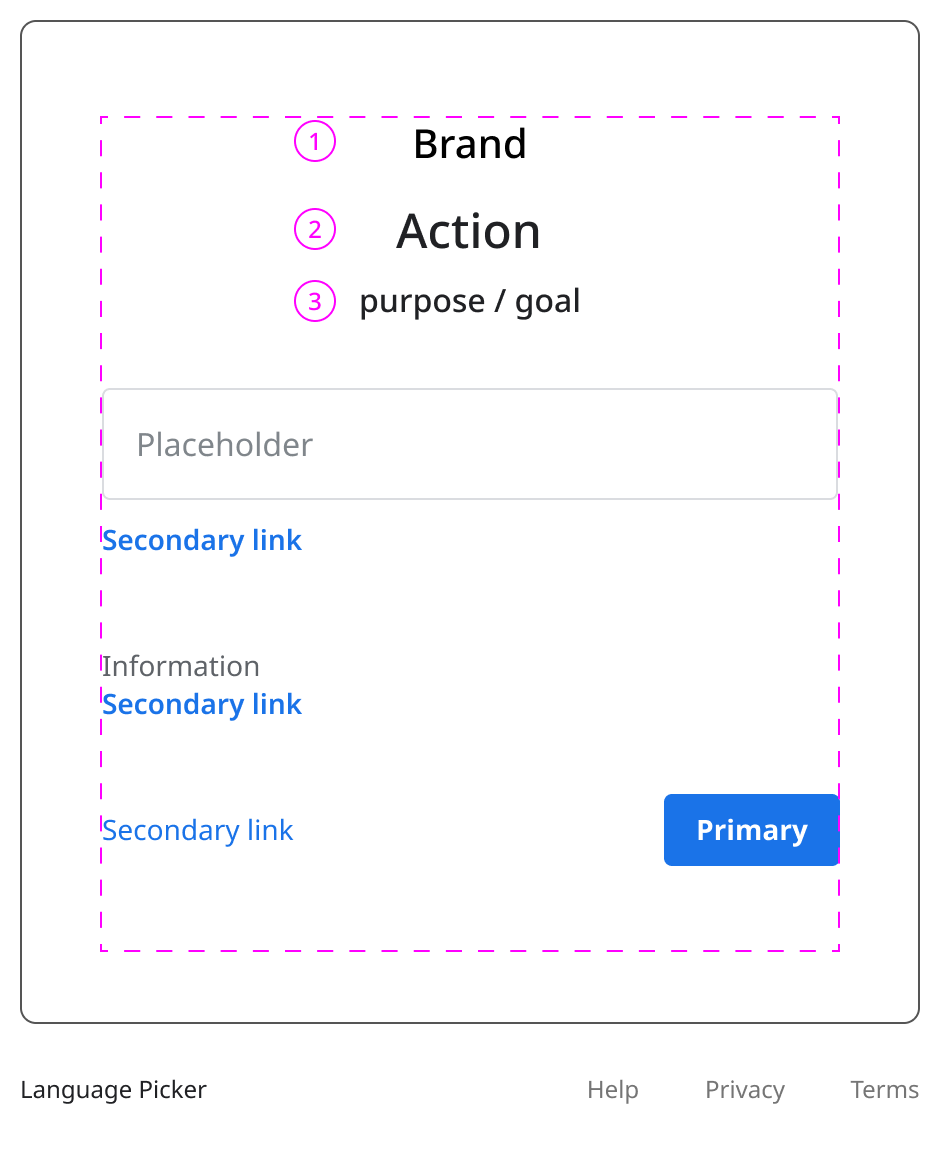940x1152 pixels.
Task: Follow the bold Secondary link below Information
Action: click(x=202, y=704)
